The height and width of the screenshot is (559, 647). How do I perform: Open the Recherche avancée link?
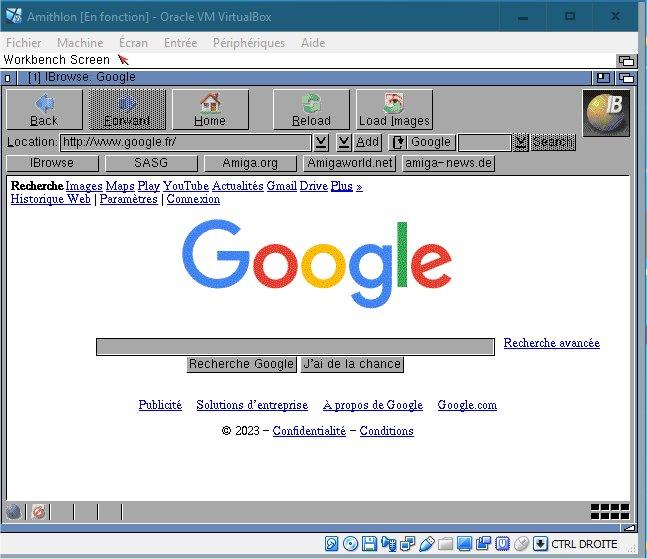tap(552, 343)
